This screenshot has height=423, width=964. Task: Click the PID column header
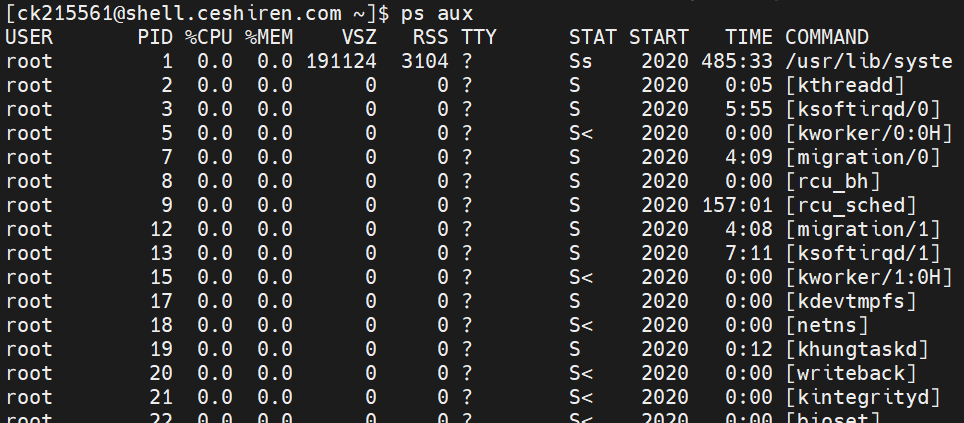point(155,37)
